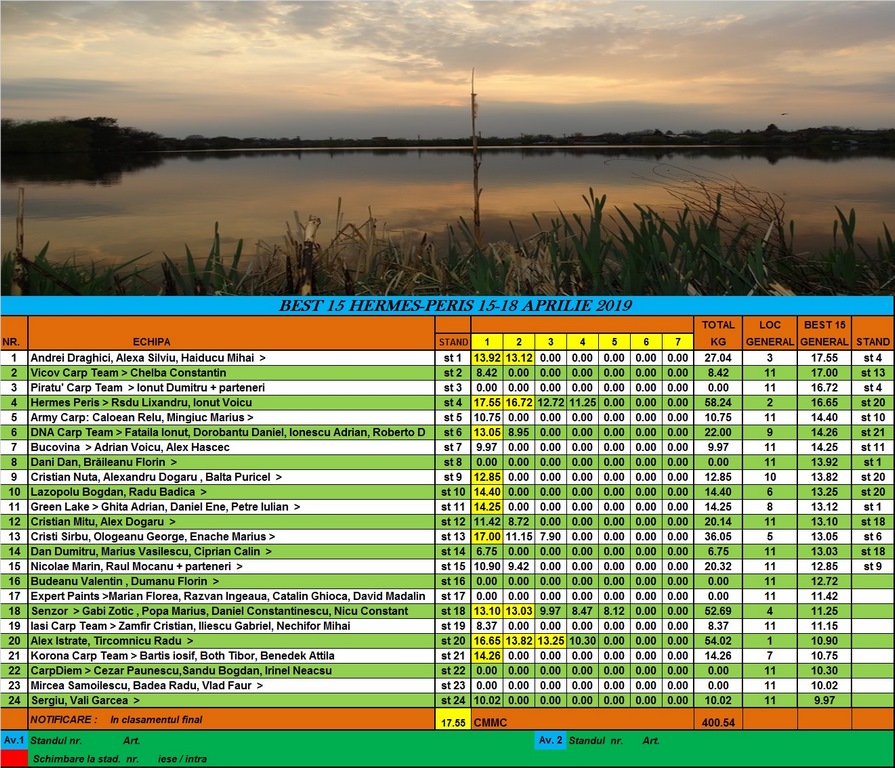The width and height of the screenshot is (895, 768).
Task: Click the 'TOTAL KG' column header
Action: [x=718, y=333]
